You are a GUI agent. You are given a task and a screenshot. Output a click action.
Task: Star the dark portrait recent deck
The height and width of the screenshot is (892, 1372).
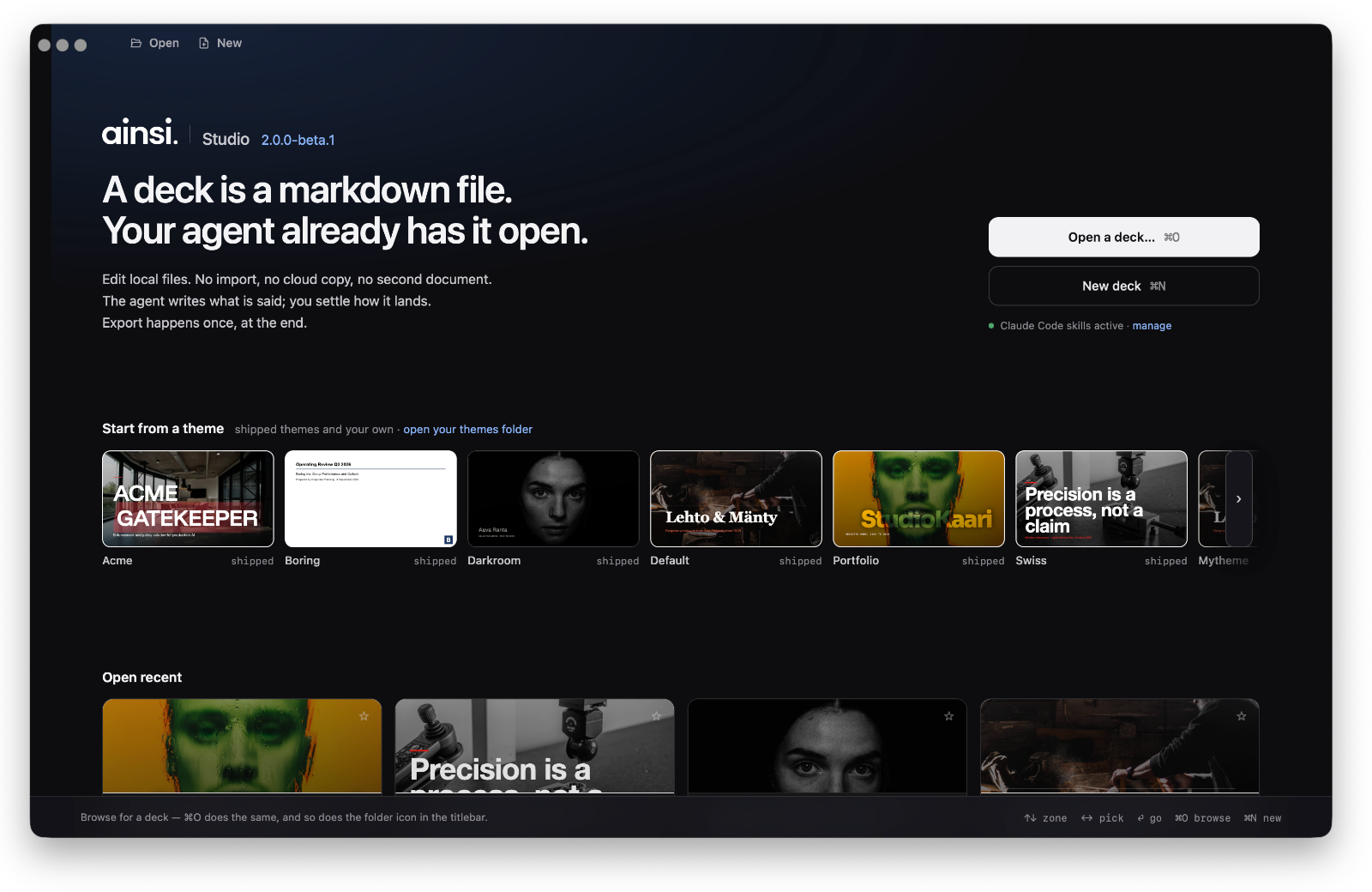948,716
